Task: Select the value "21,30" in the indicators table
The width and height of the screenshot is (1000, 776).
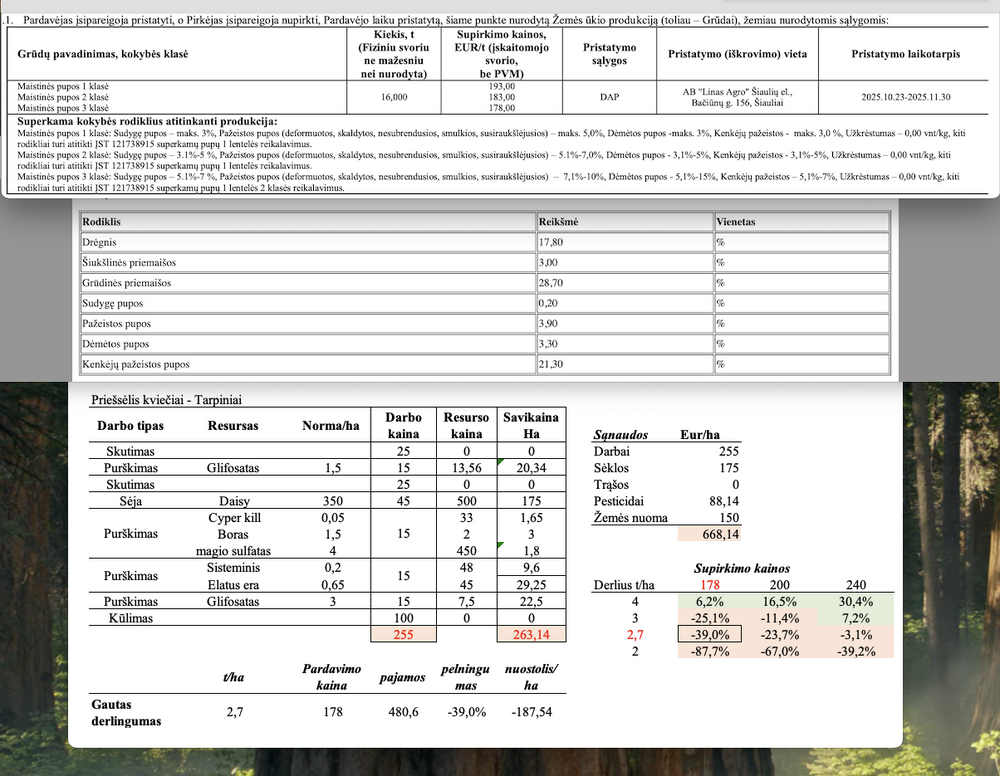Action: click(x=550, y=365)
